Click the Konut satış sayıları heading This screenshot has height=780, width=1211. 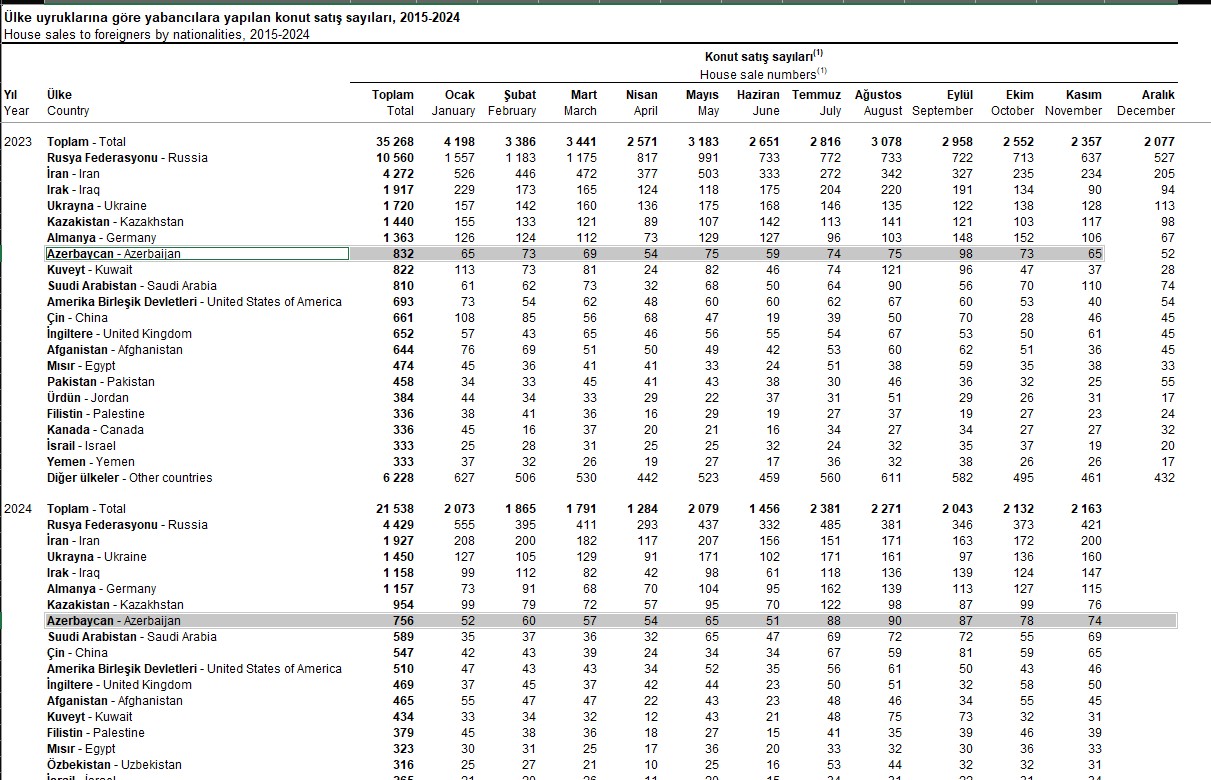(764, 55)
